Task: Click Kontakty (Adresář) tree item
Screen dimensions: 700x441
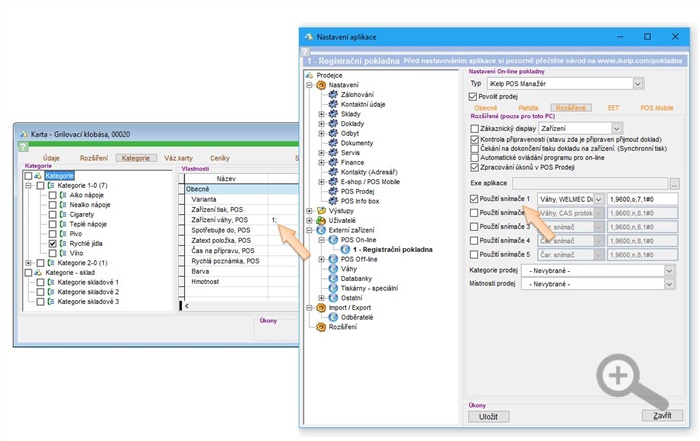Action: [x=369, y=172]
